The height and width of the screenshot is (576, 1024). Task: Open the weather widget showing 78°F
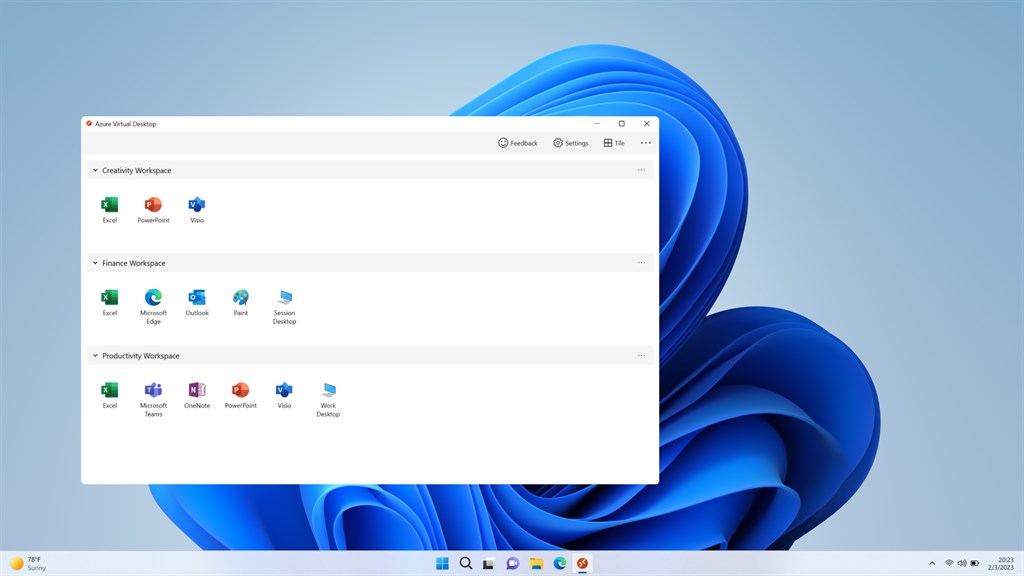[28, 563]
